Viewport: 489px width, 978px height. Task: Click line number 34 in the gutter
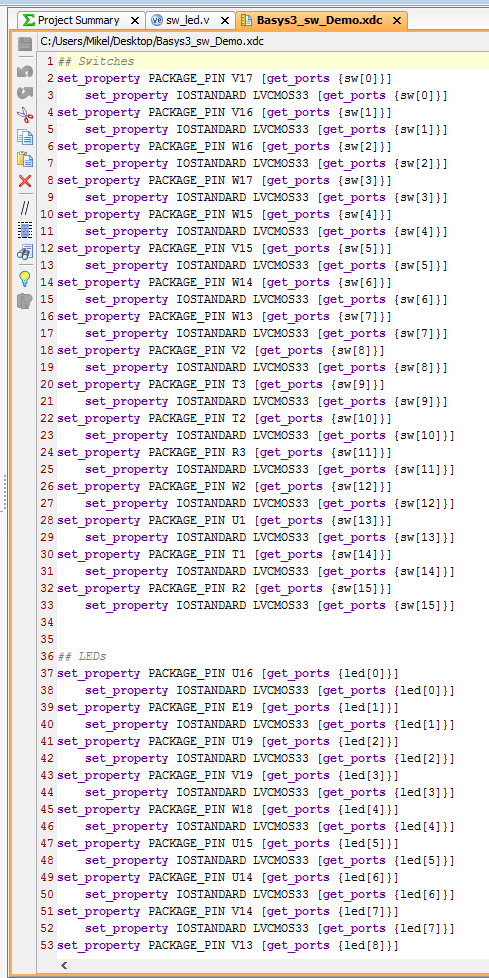tap(47, 622)
